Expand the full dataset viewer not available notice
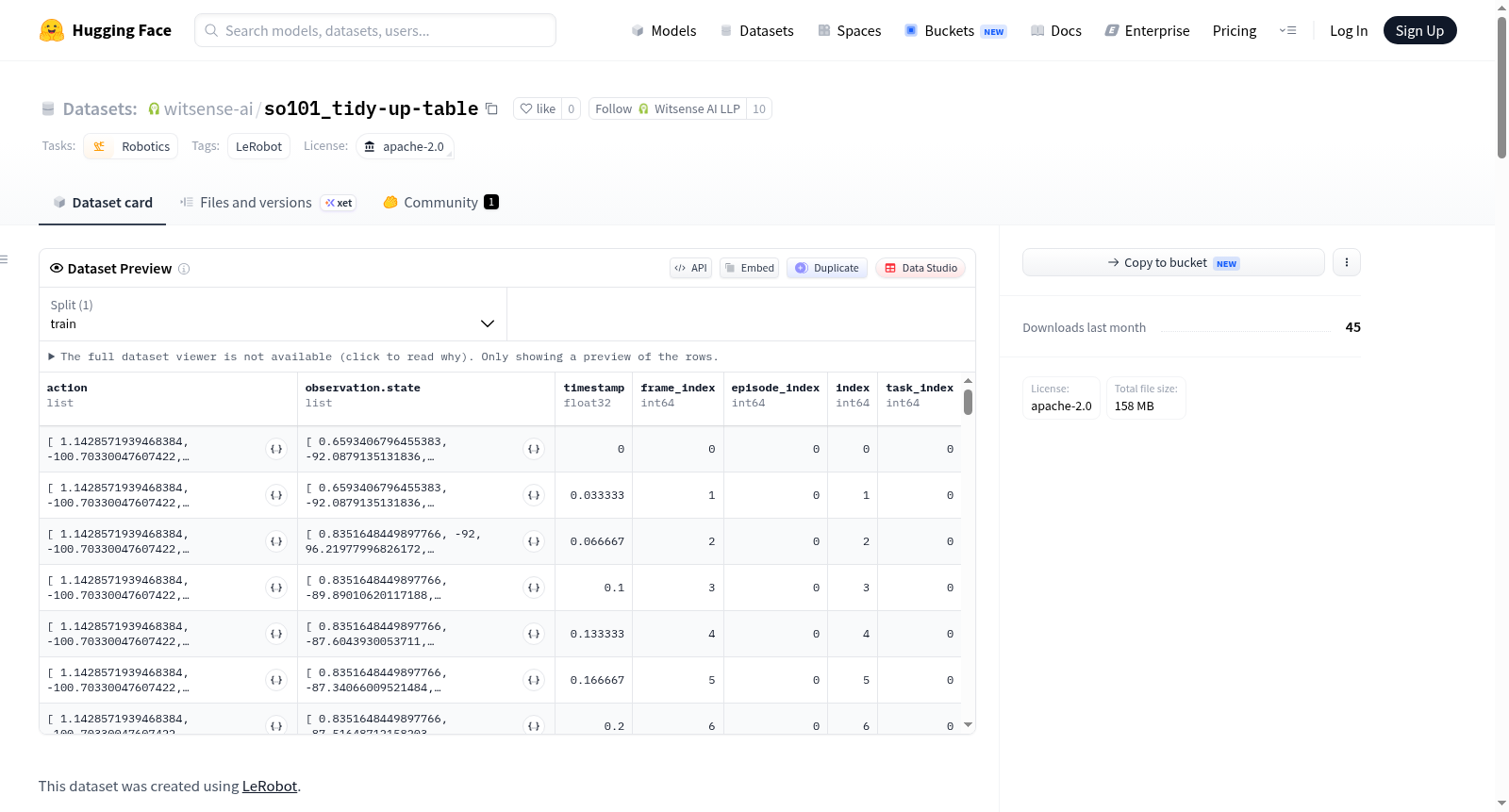 coord(383,356)
